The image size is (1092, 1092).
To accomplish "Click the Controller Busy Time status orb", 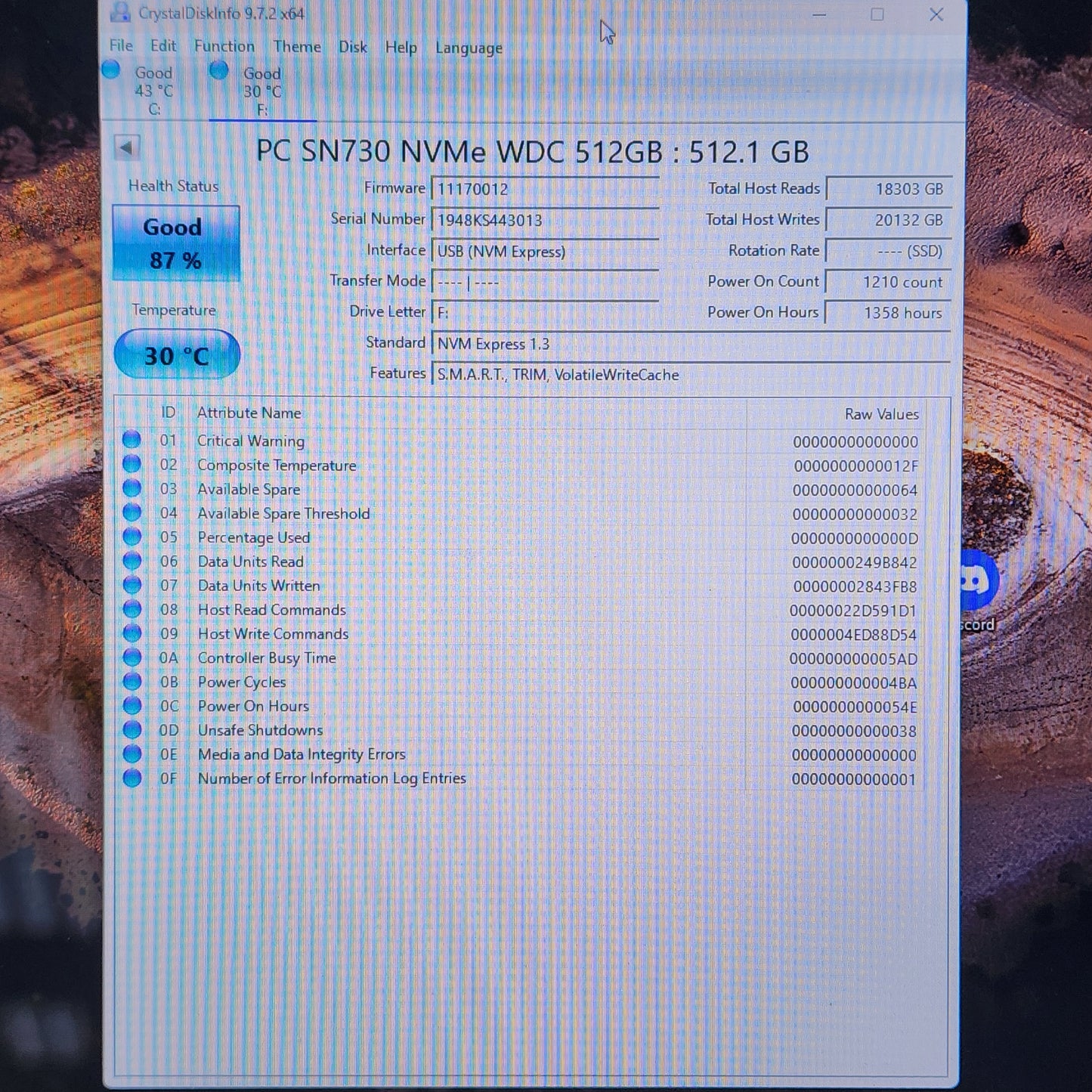I will (131, 657).
